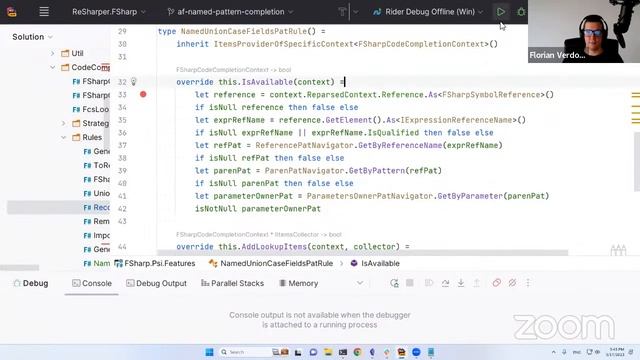Select the Nam file in the tree
This screenshot has width=640, height=360.
97,263
